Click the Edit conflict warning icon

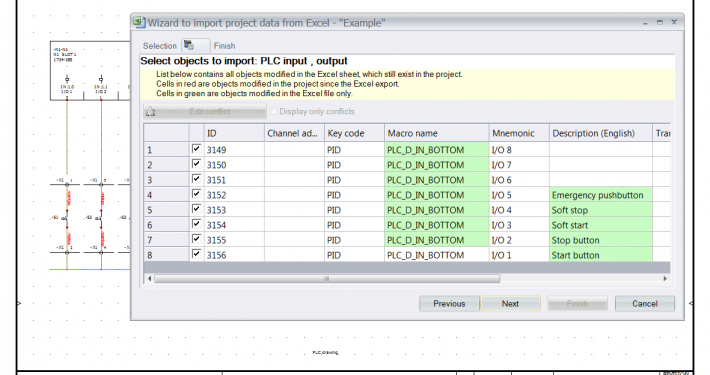[150, 111]
